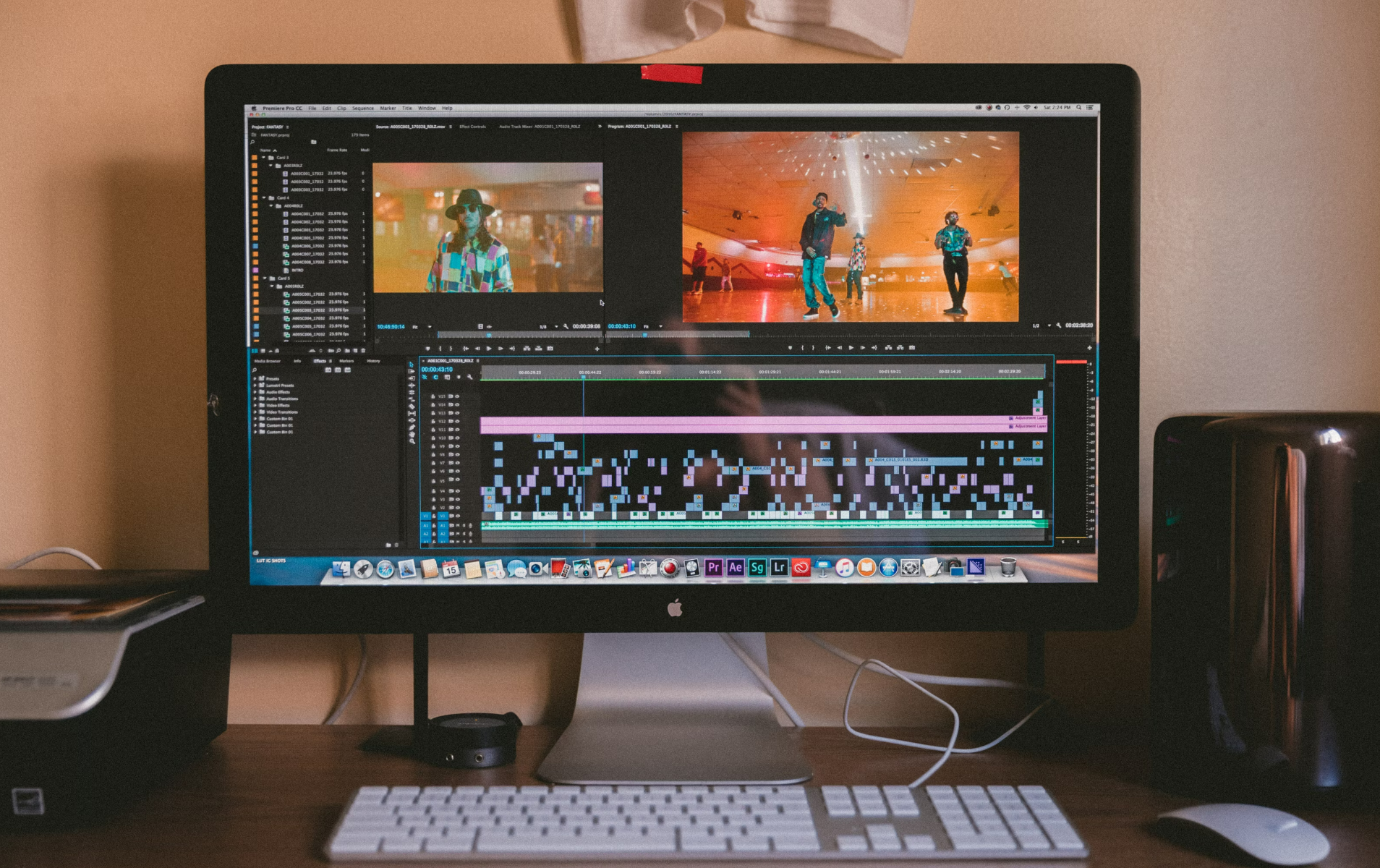Switch to Markers tab
Image resolution: width=1380 pixels, height=868 pixels.
click(347, 361)
